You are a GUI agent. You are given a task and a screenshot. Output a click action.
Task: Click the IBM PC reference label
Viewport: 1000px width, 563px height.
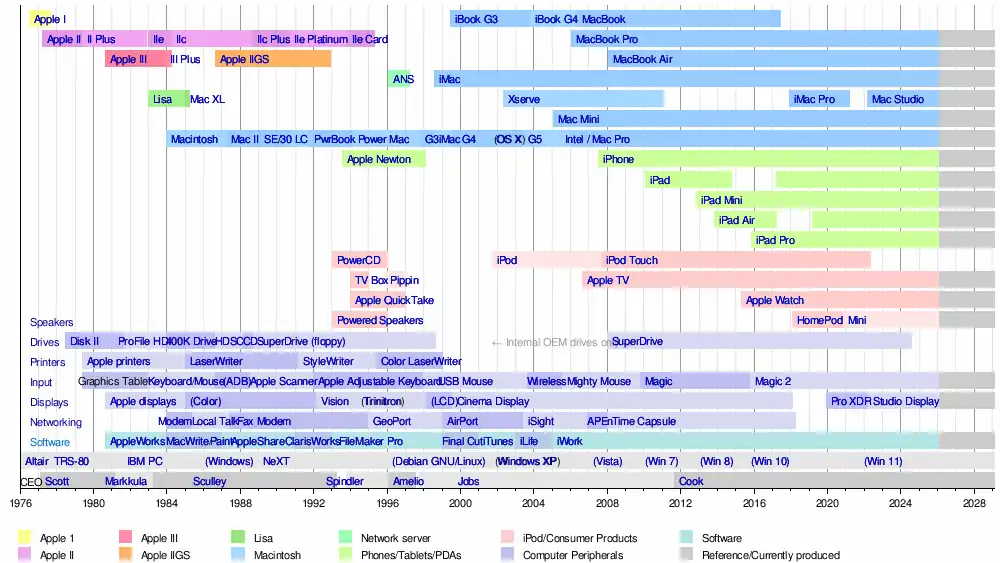point(145,462)
